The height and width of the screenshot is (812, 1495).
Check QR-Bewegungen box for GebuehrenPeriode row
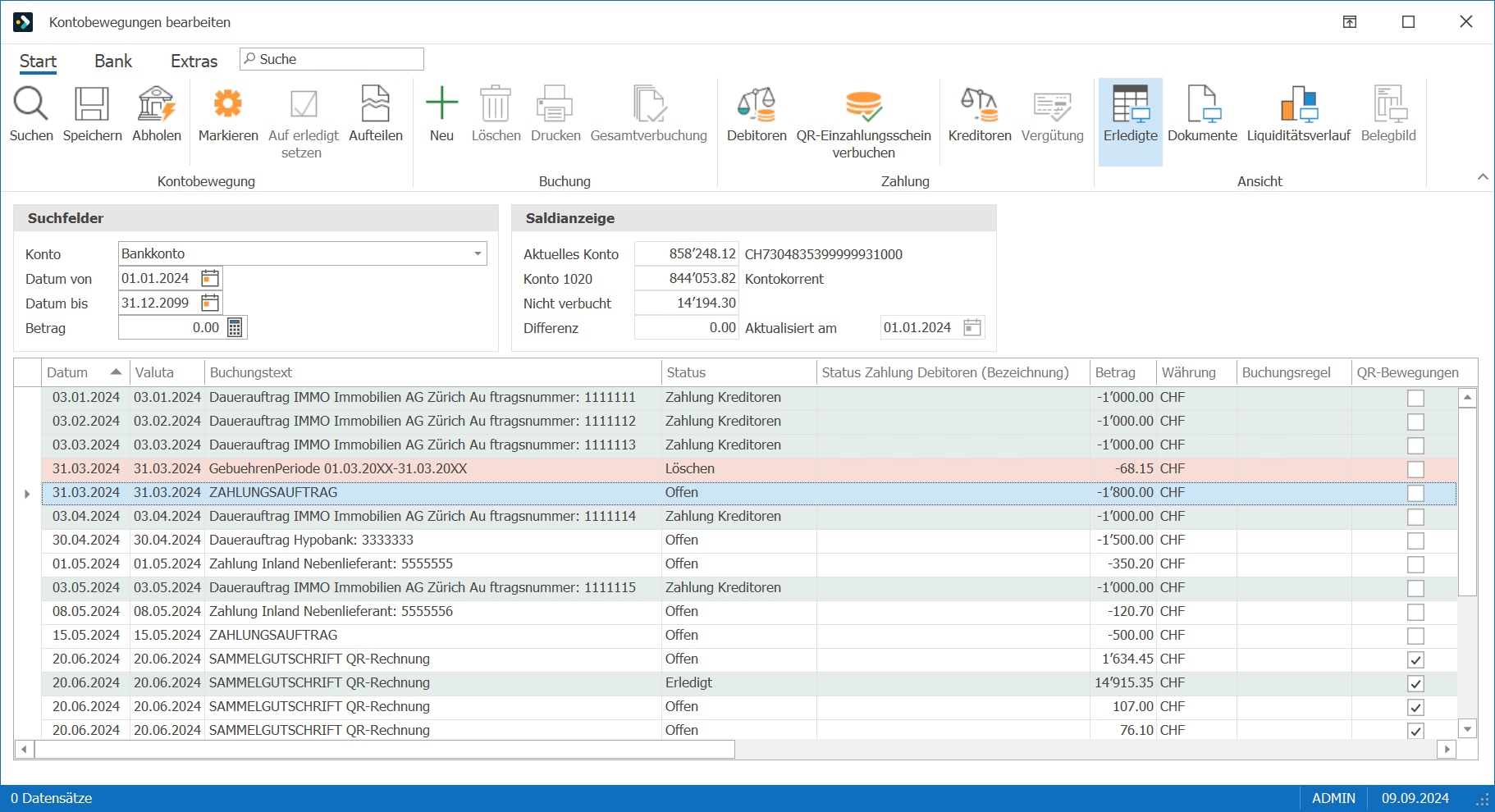[1415, 469]
